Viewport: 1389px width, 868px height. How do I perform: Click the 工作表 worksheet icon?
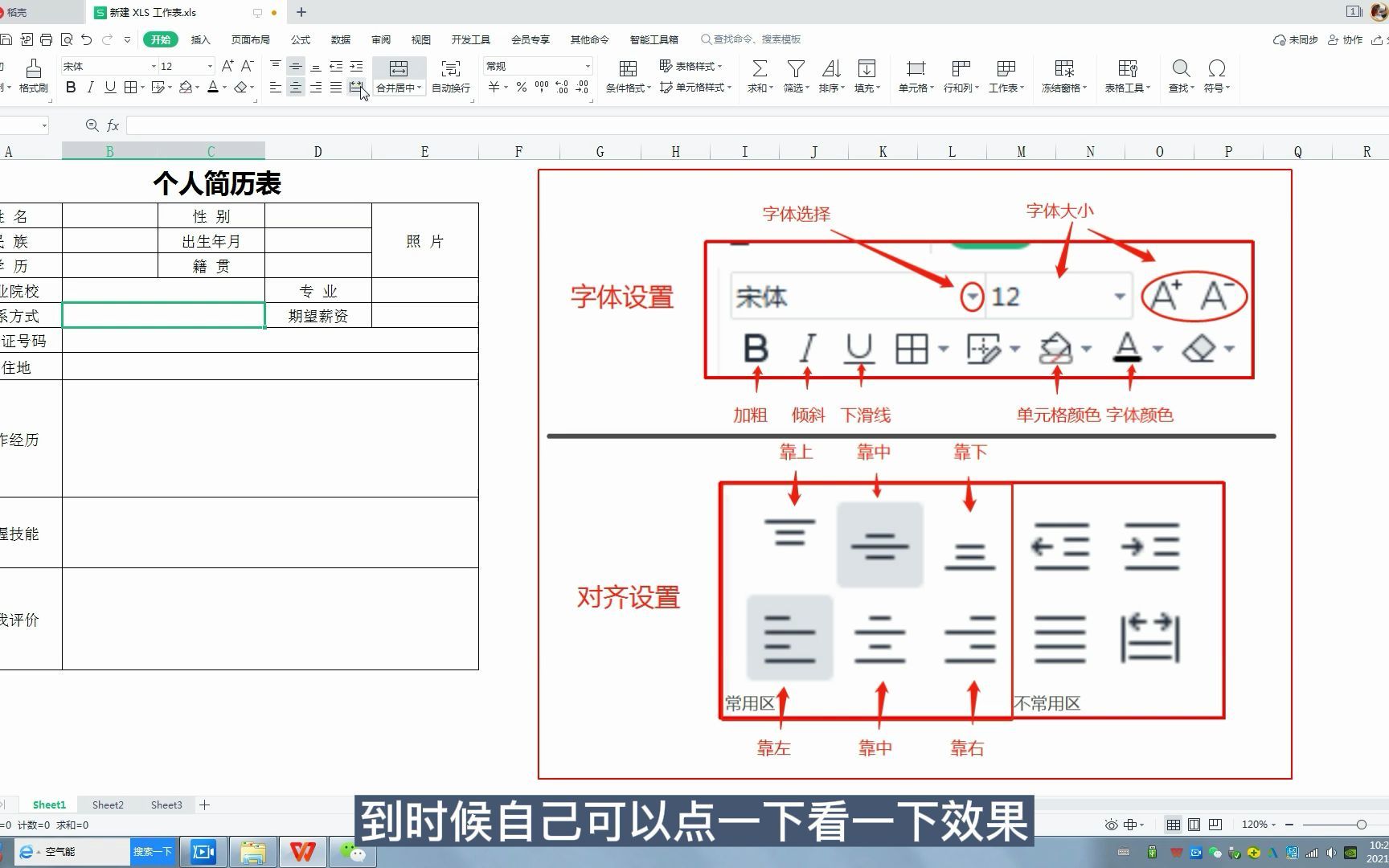(1006, 68)
